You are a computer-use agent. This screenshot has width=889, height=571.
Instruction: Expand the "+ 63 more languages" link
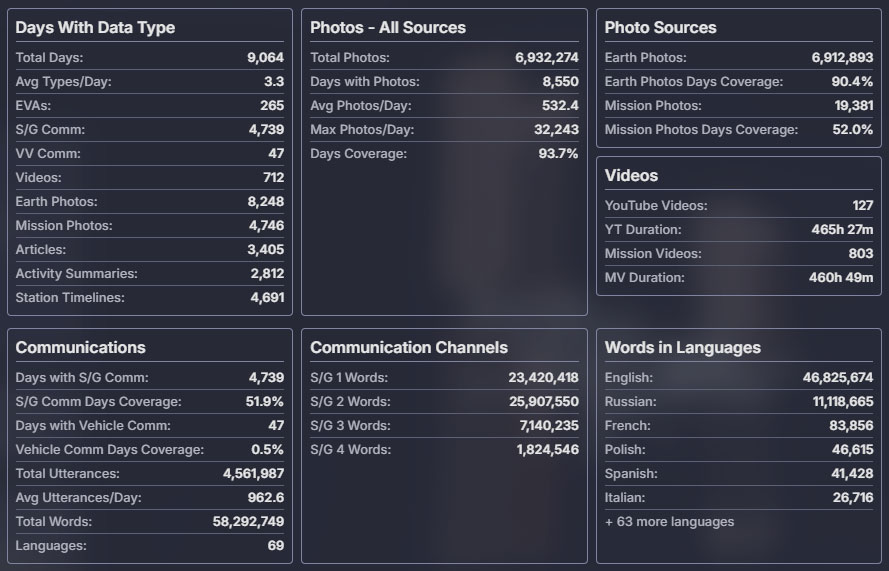(669, 522)
